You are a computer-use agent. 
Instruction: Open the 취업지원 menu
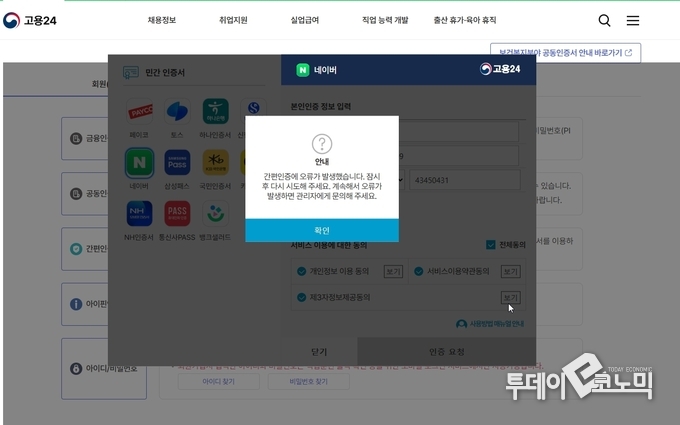tap(233, 20)
